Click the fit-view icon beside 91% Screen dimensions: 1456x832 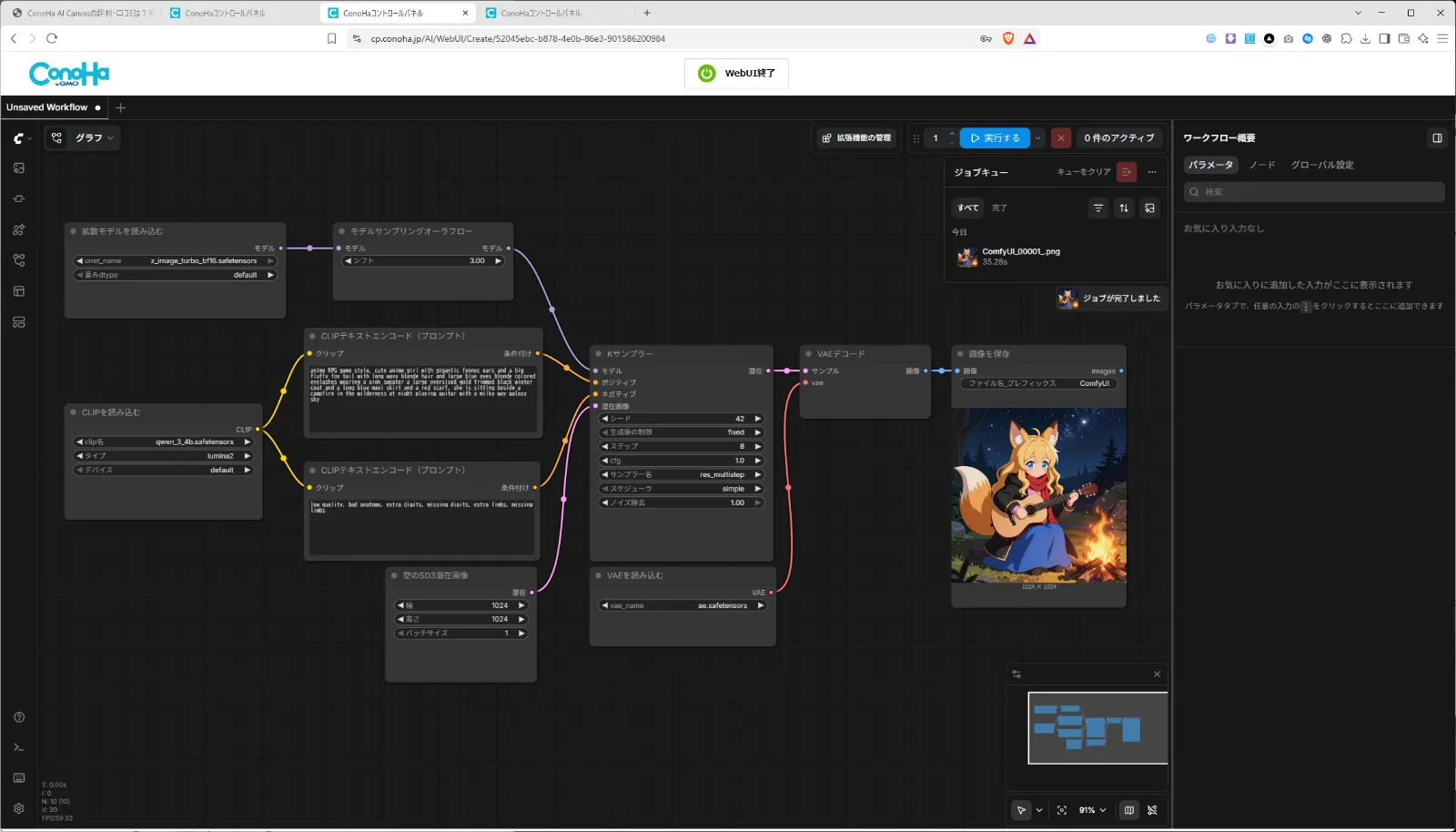click(x=1062, y=810)
